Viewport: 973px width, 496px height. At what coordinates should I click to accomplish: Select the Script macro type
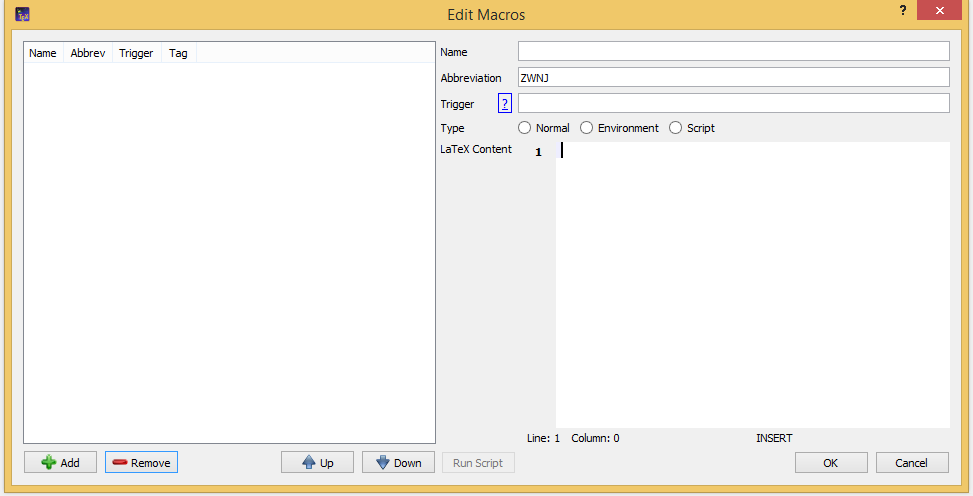pyautogui.click(x=676, y=128)
